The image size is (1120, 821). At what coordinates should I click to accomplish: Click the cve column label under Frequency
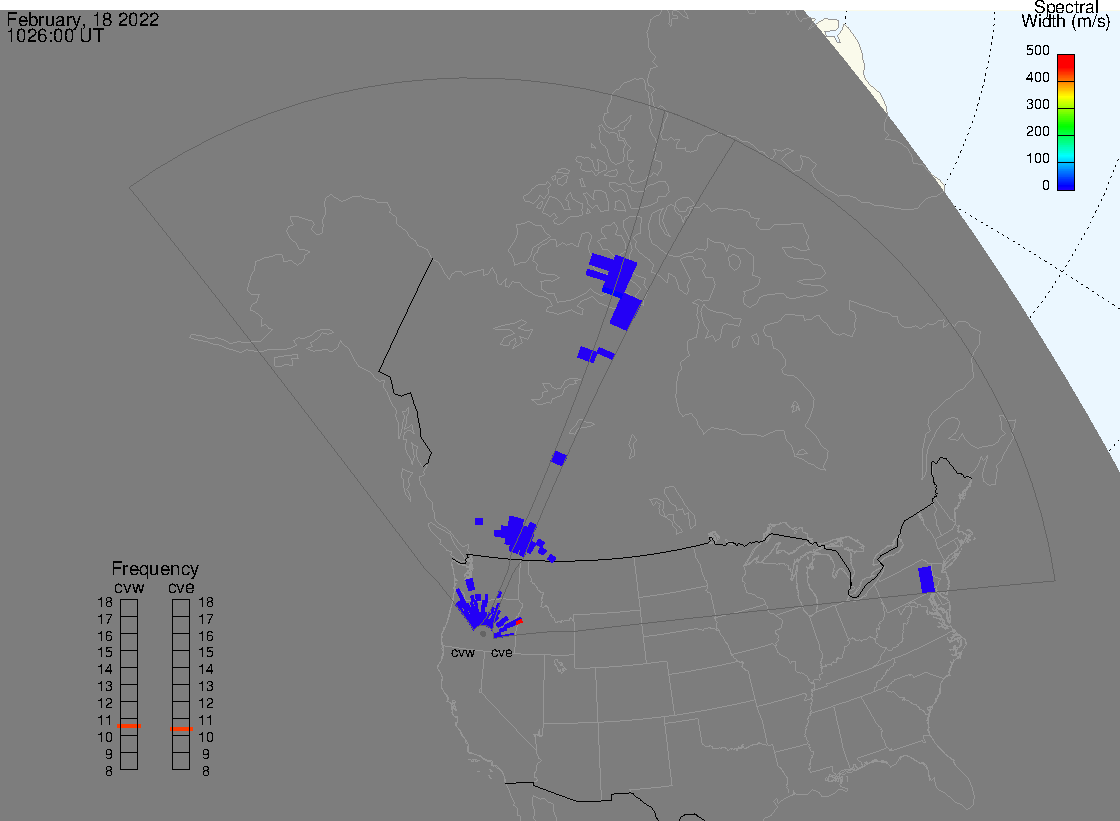(x=181, y=587)
